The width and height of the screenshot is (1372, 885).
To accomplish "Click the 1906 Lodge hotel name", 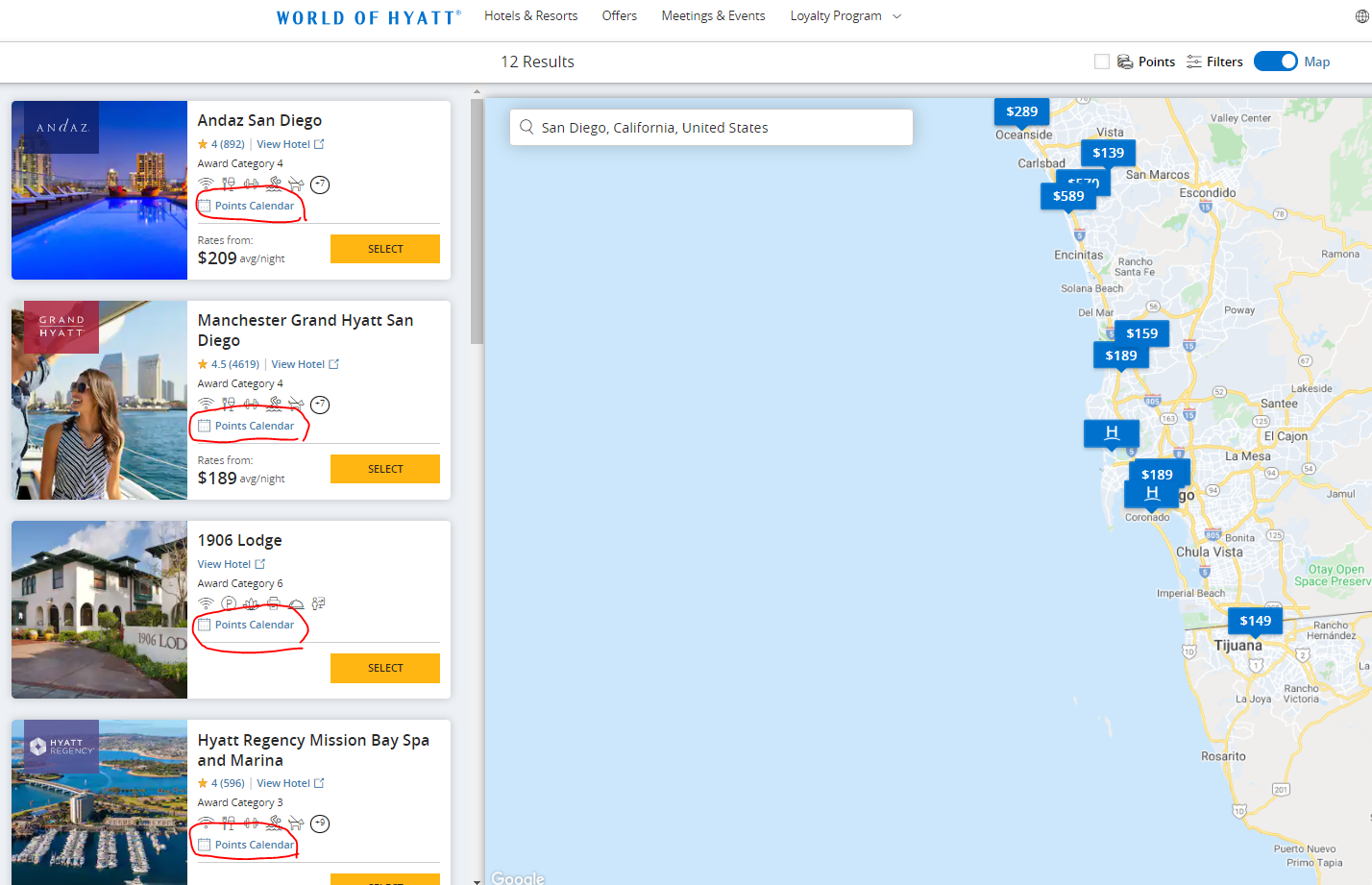I will pos(239,540).
